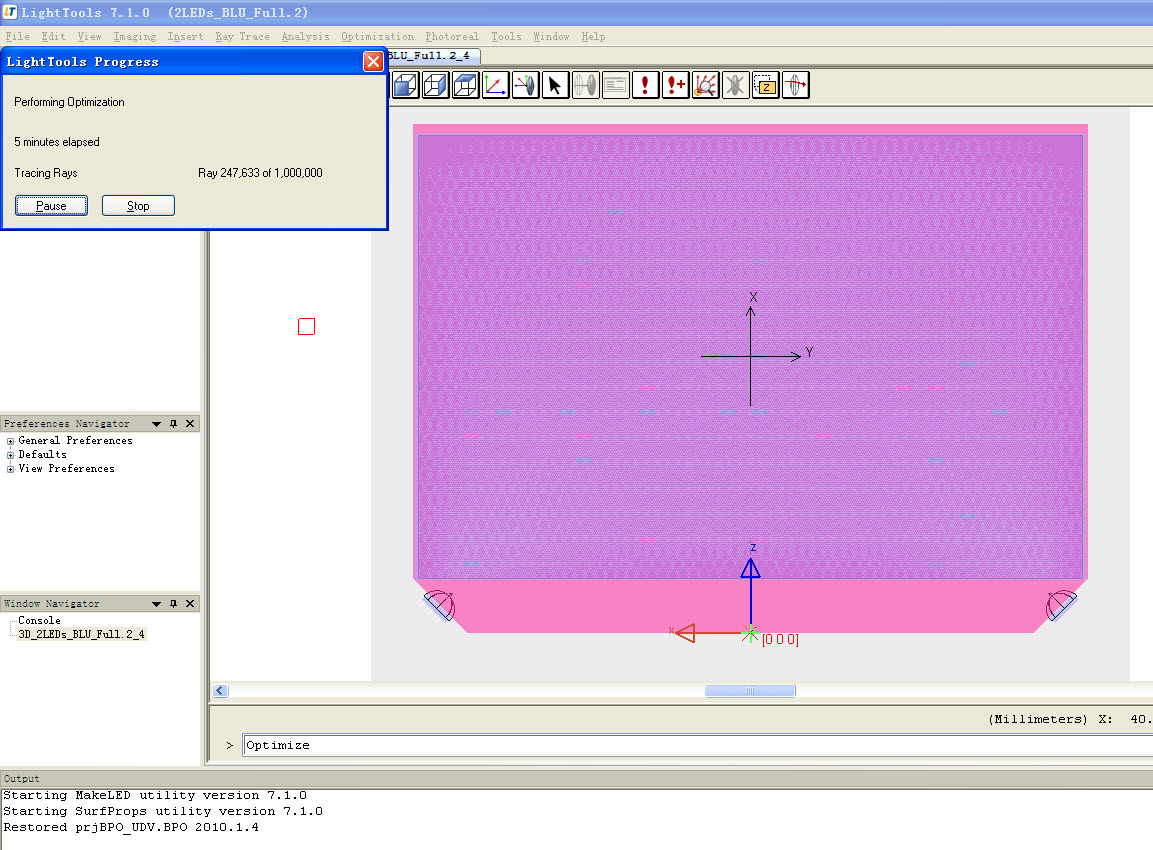Click the 'Ray 247,633 of 1,000,000' progress text
The height and width of the screenshot is (850, 1153).
coord(260,173)
